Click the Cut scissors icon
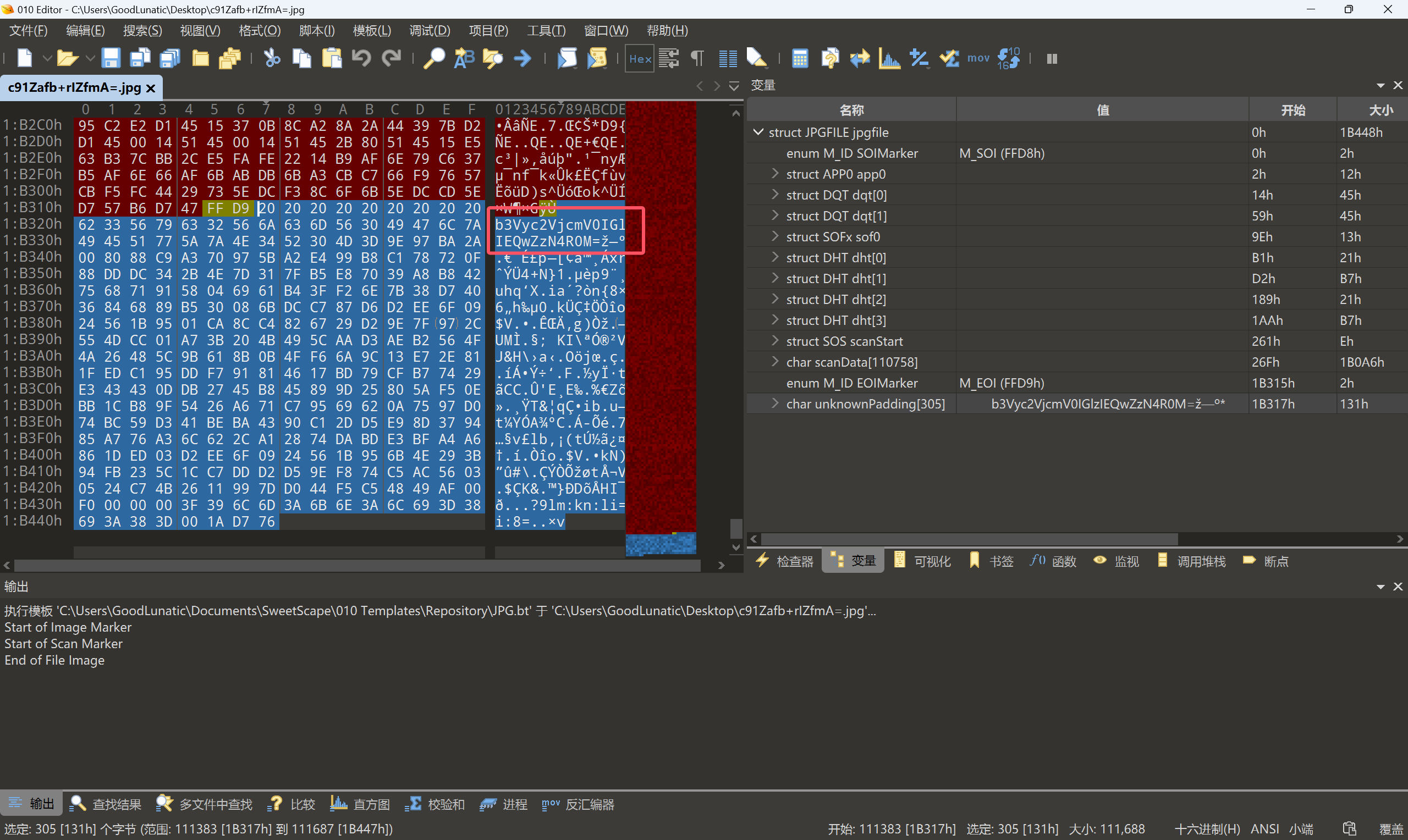 tap(272, 58)
